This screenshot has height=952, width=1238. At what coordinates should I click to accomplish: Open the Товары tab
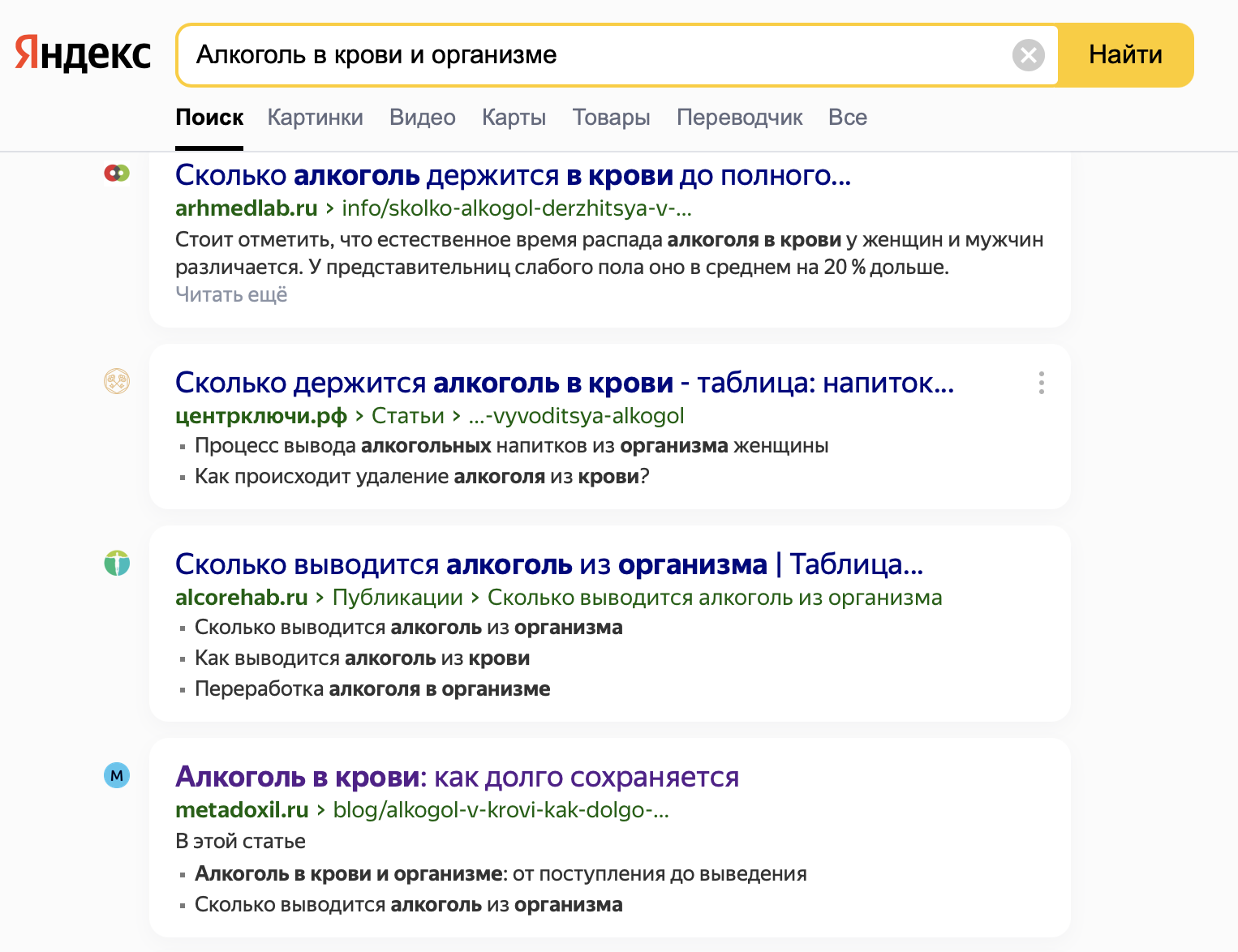click(611, 118)
